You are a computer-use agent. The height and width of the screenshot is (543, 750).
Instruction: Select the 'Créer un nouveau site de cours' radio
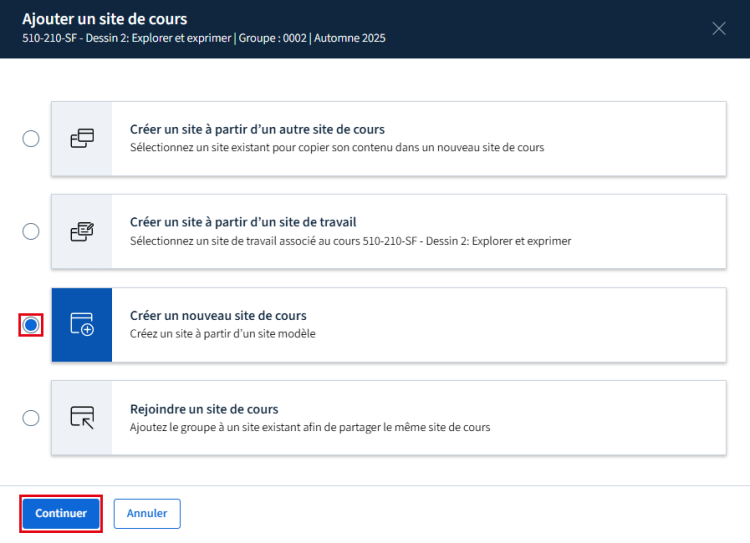pos(31,325)
